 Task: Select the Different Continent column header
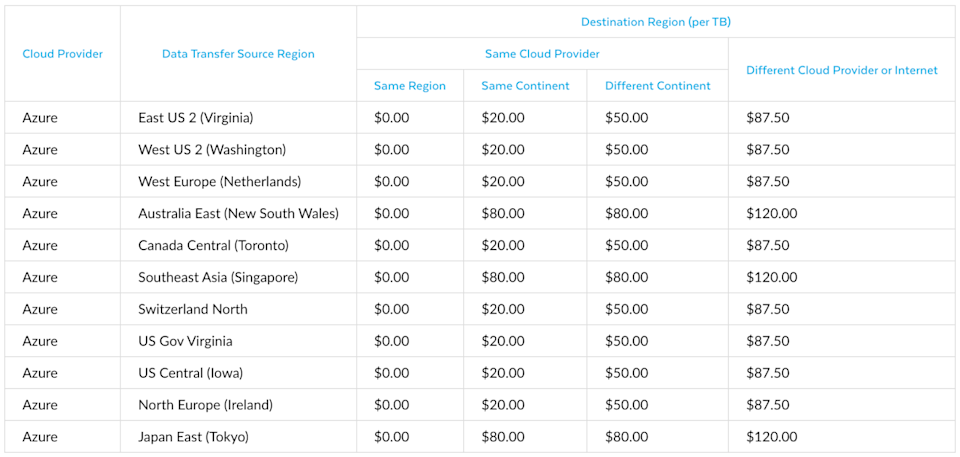tap(658, 86)
